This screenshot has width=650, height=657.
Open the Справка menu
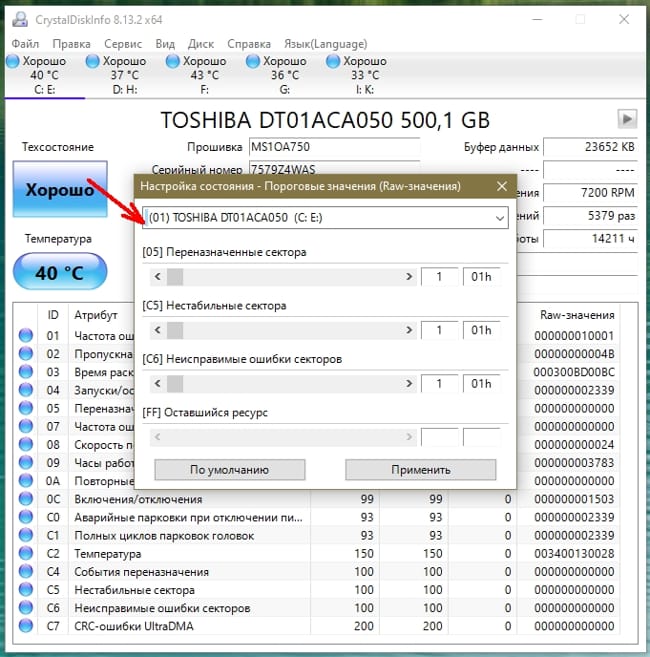[249, 44]
